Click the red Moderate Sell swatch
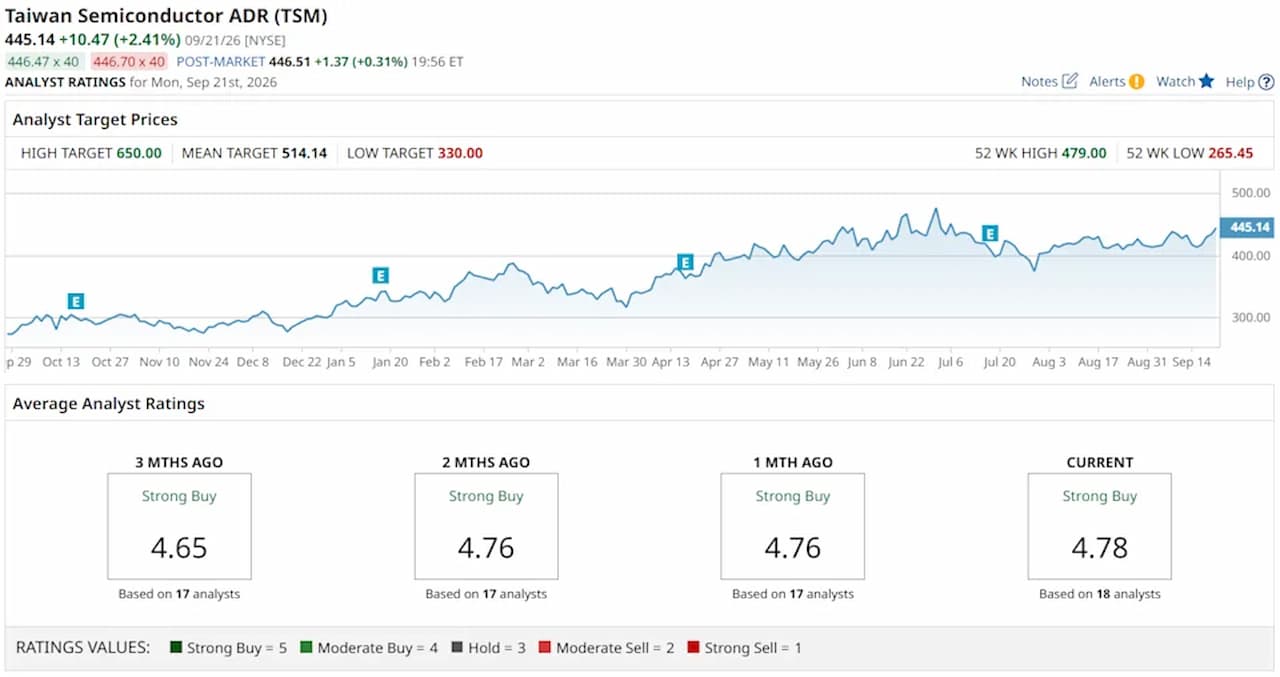1280x677 pixels. (x=545, y=648)
